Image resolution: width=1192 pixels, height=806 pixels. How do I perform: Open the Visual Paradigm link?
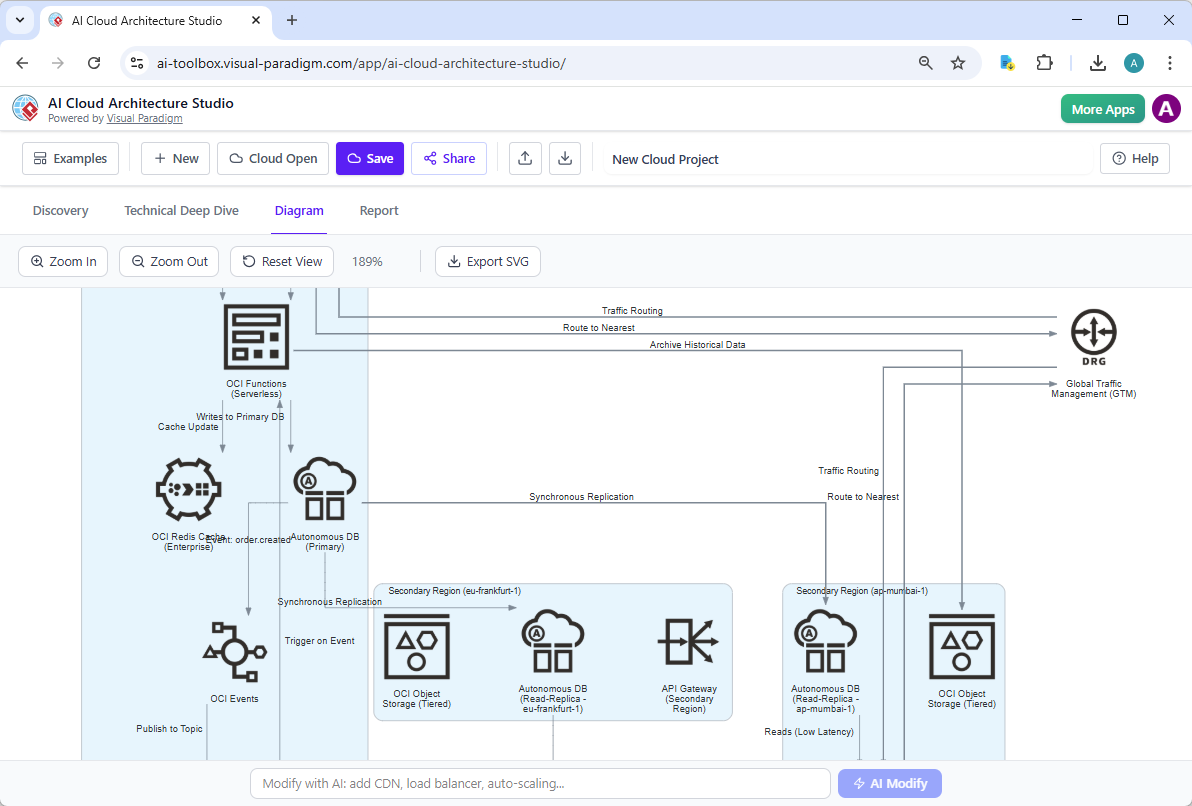coord(144,118)
